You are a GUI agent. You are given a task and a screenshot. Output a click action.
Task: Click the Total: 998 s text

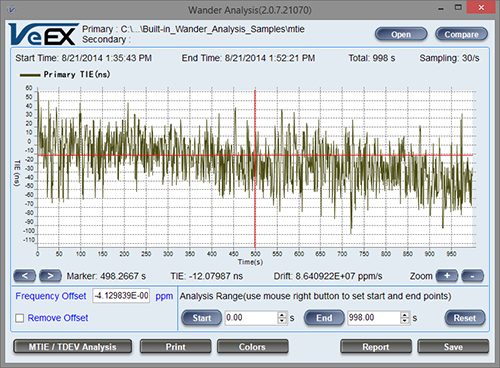372,58
